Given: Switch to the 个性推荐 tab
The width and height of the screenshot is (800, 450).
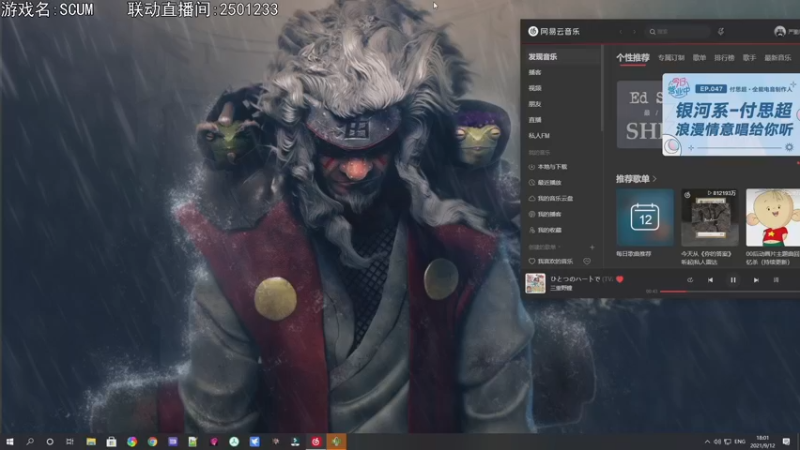Looking at the screenshot, I should [x=633, y=58].
